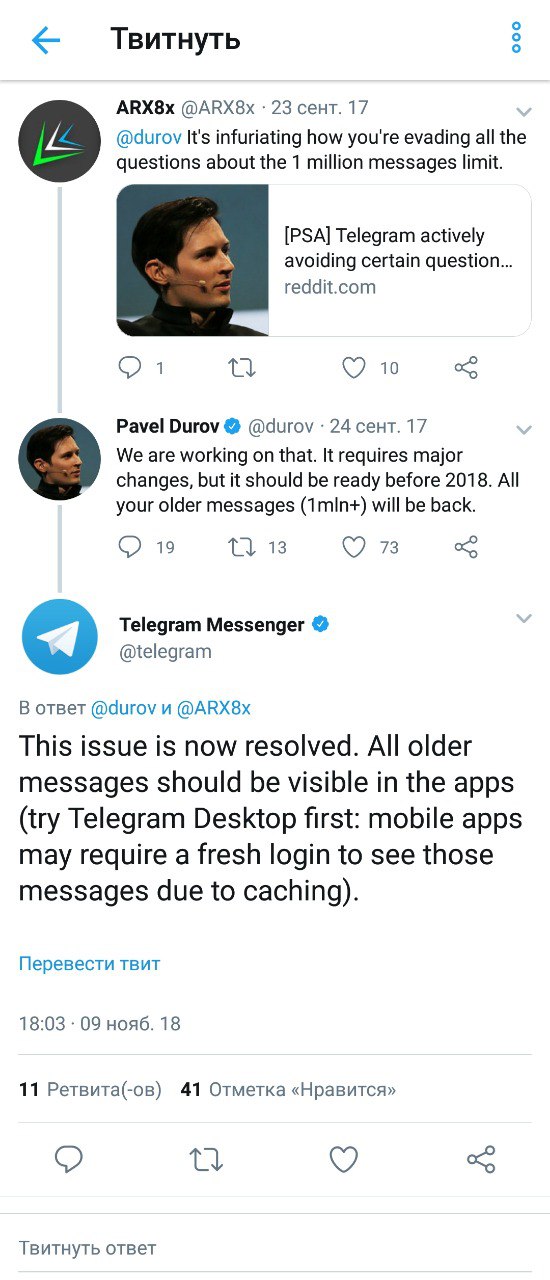
Task: Expand options chevron on Pavel Durov tweet
Action: click(x=523, y=429)
